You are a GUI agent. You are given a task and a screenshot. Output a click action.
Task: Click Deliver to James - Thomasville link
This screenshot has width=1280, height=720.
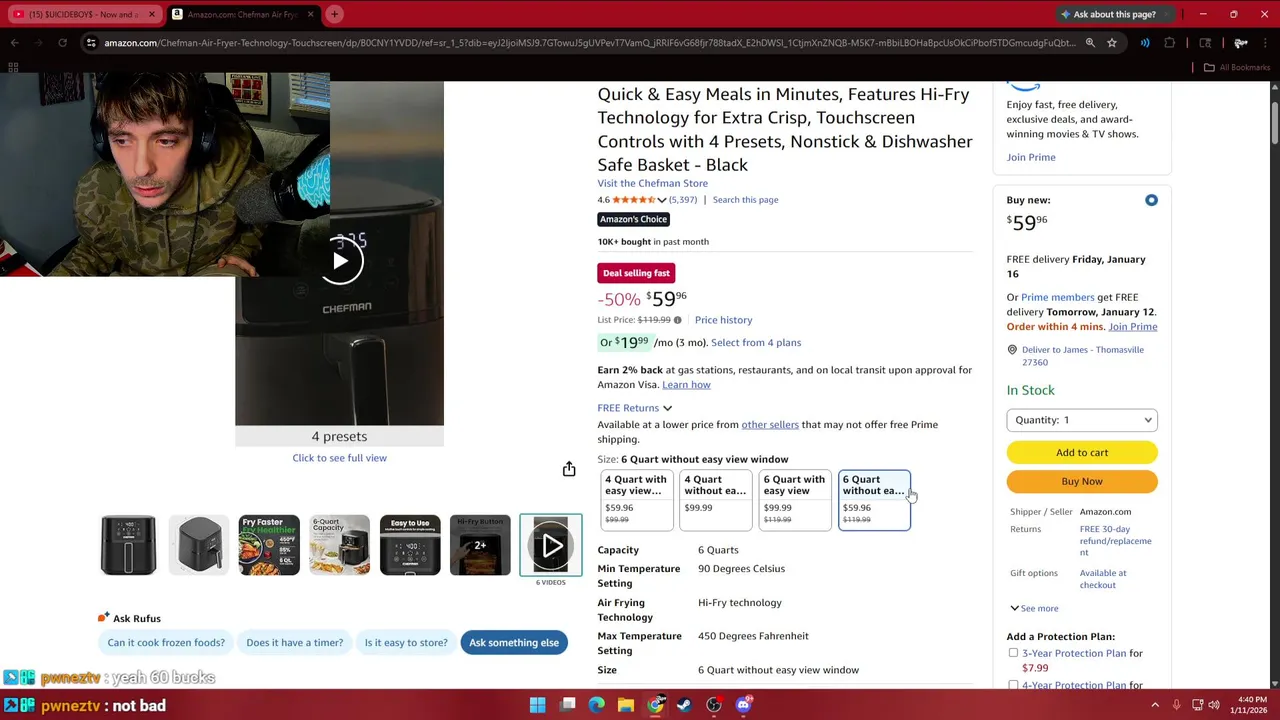click(x=1083, y=356)
